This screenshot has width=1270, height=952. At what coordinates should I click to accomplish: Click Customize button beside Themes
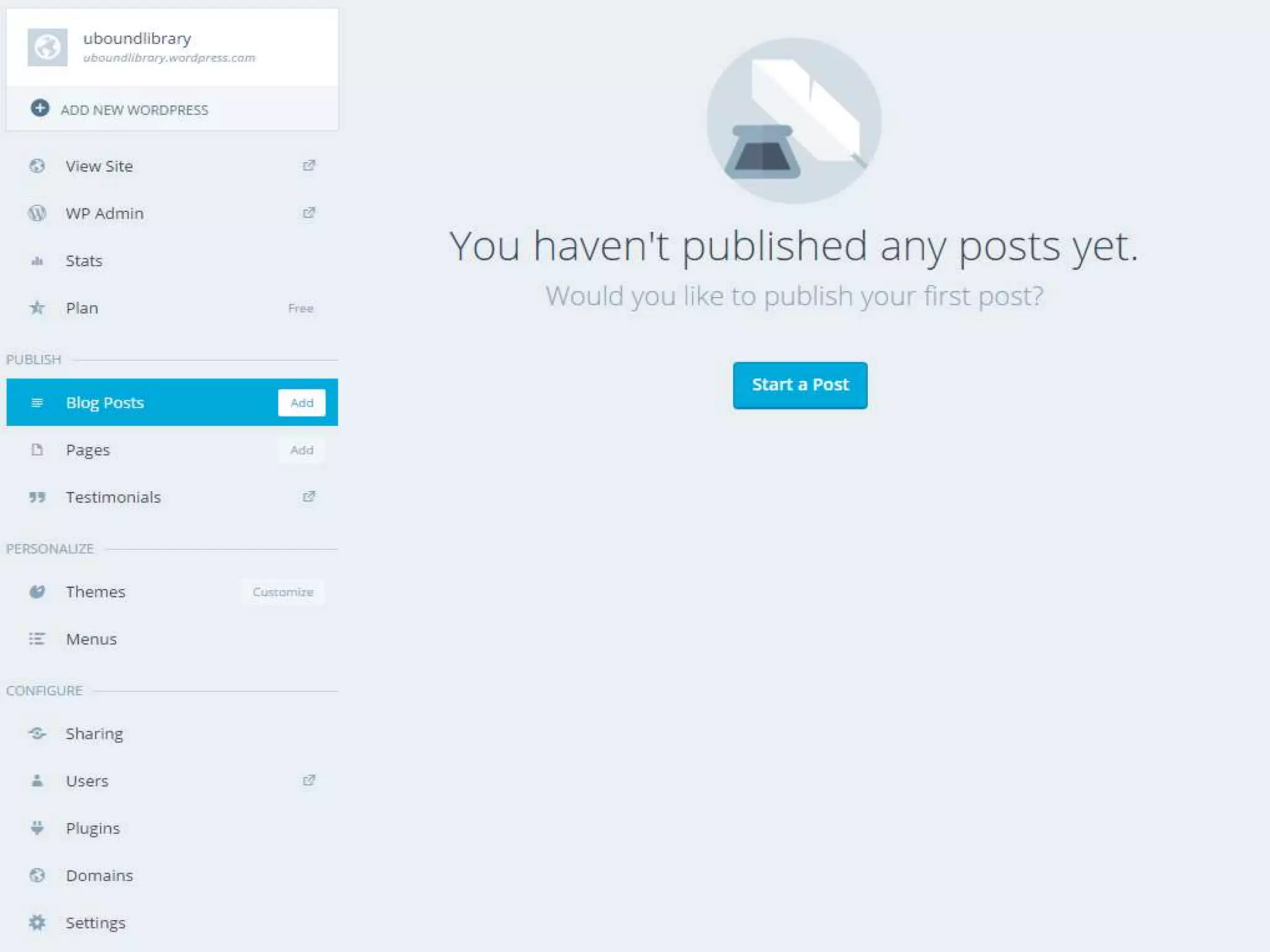click(283, 592)
